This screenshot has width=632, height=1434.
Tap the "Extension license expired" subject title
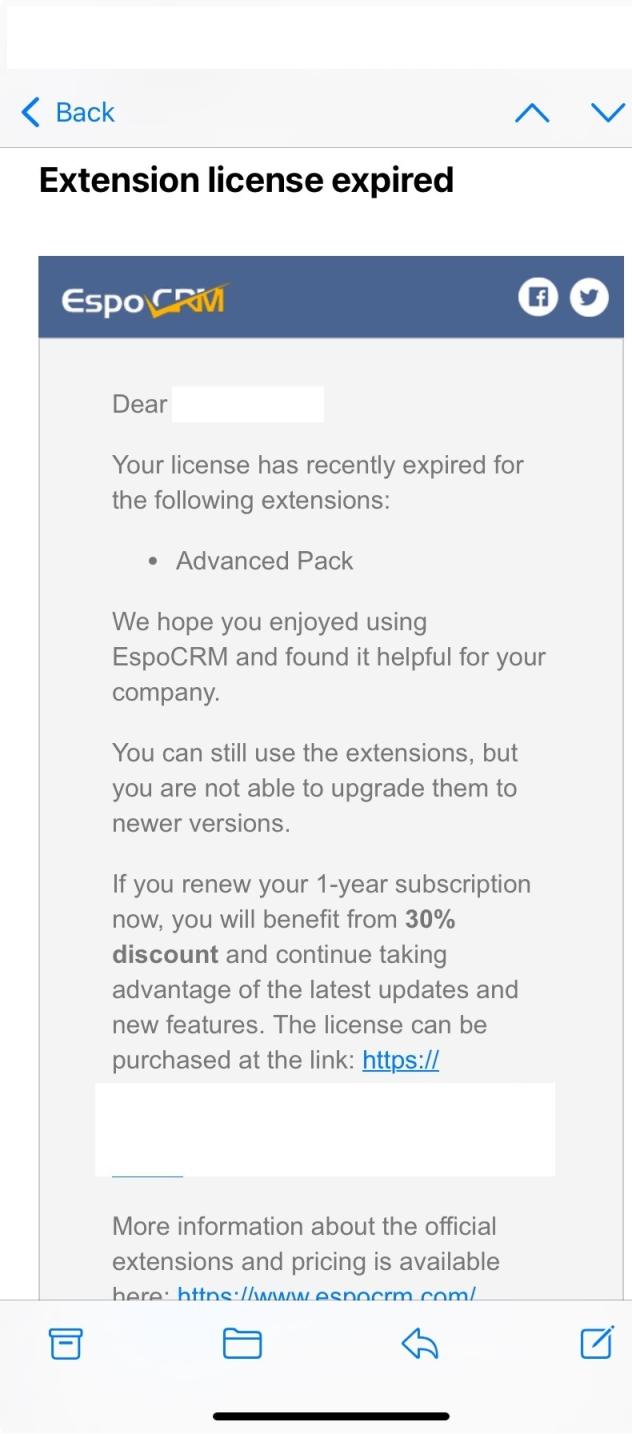pos(246,180)
